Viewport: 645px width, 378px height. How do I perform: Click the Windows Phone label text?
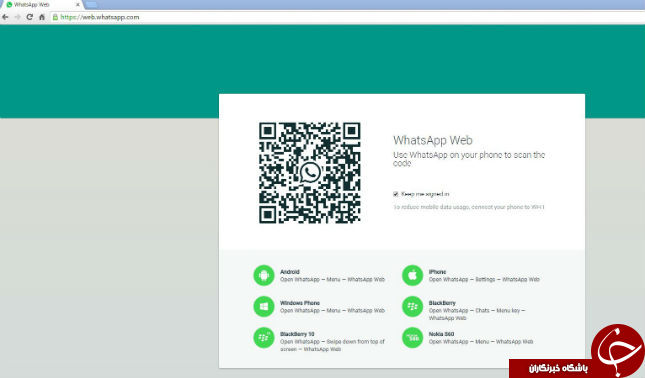pyautogui.click(x=300, y=303)
